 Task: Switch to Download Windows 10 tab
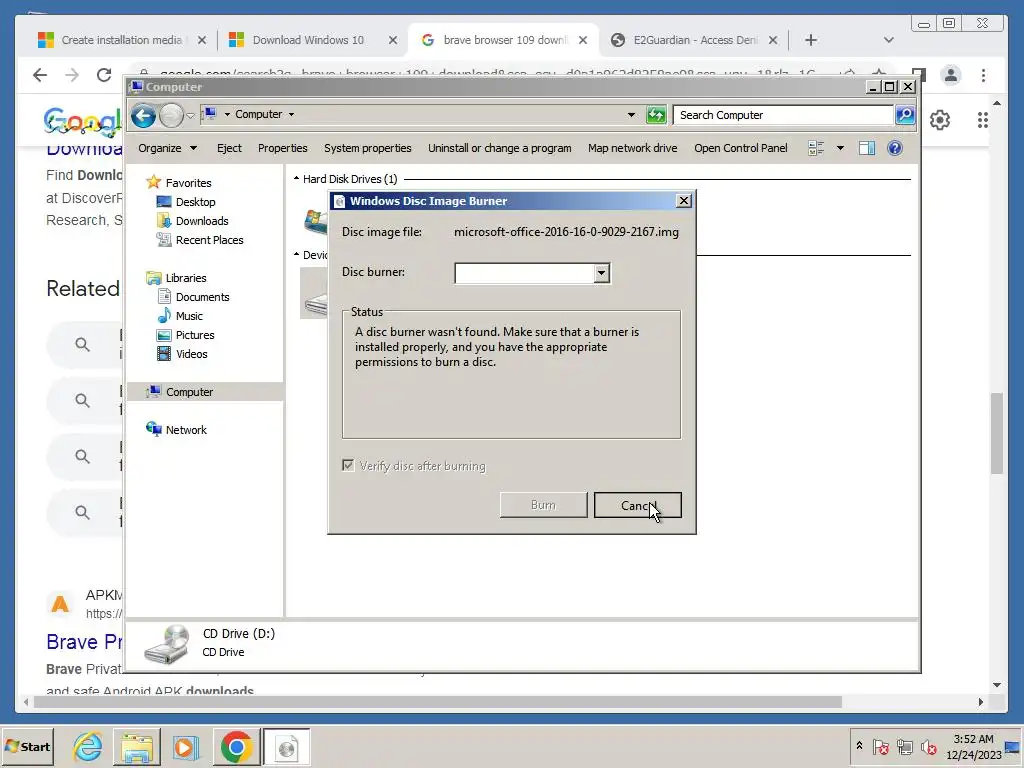pos(308,40)
